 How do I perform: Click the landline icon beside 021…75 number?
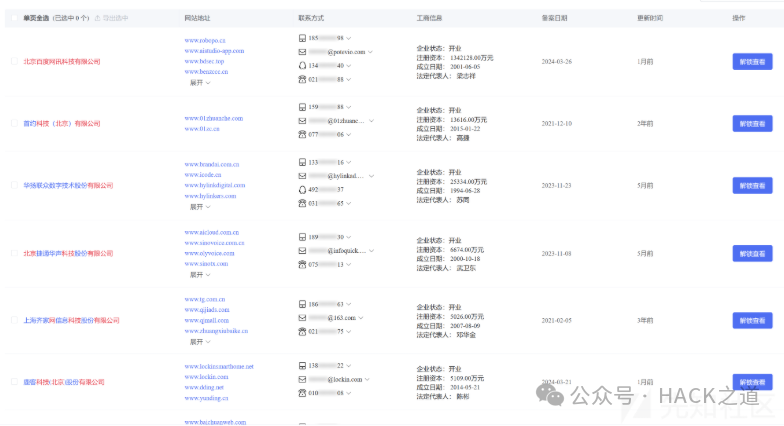pyautogui.click(x=302, y=332)
